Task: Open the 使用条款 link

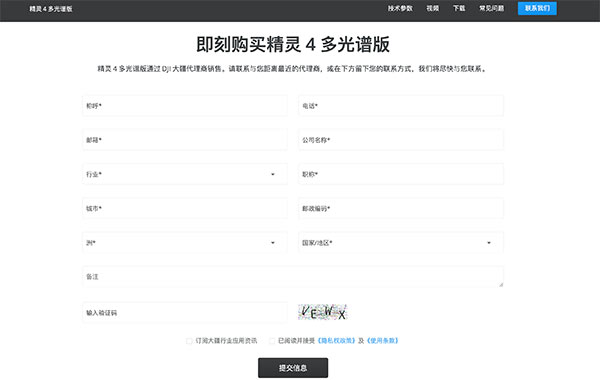Action: click(383, 341)
